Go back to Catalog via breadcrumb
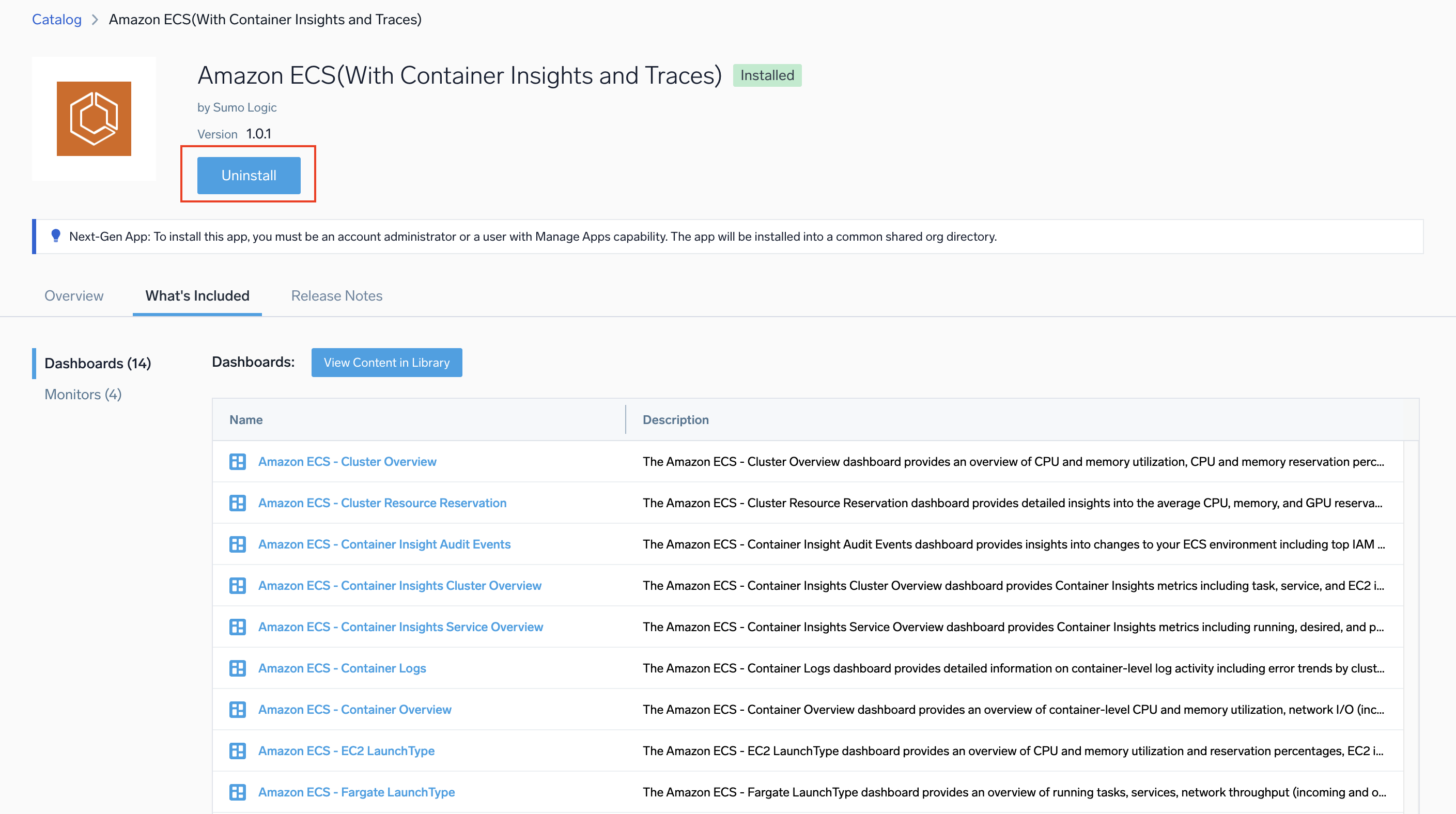The image size is (1456, 814). coord(56,19)
